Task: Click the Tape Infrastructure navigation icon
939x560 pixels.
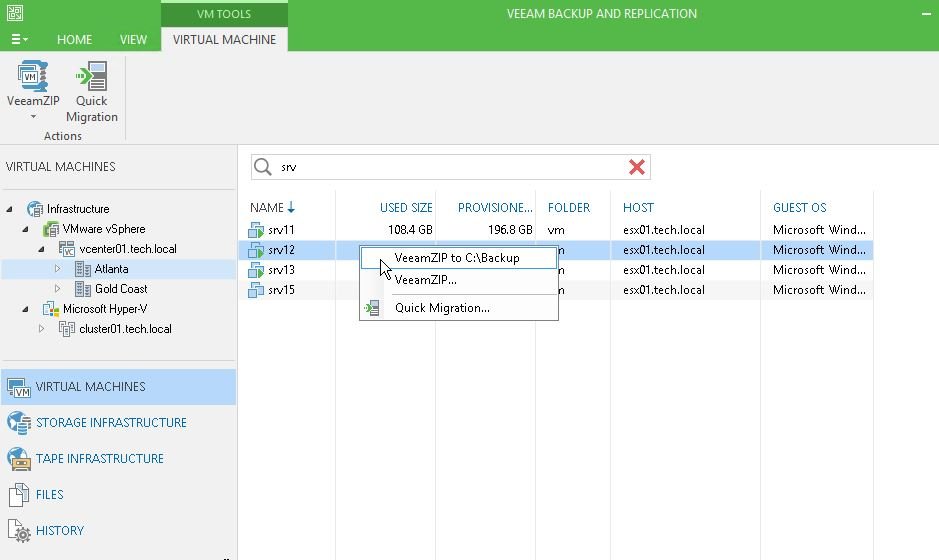Action: click(x=19, y=459)
